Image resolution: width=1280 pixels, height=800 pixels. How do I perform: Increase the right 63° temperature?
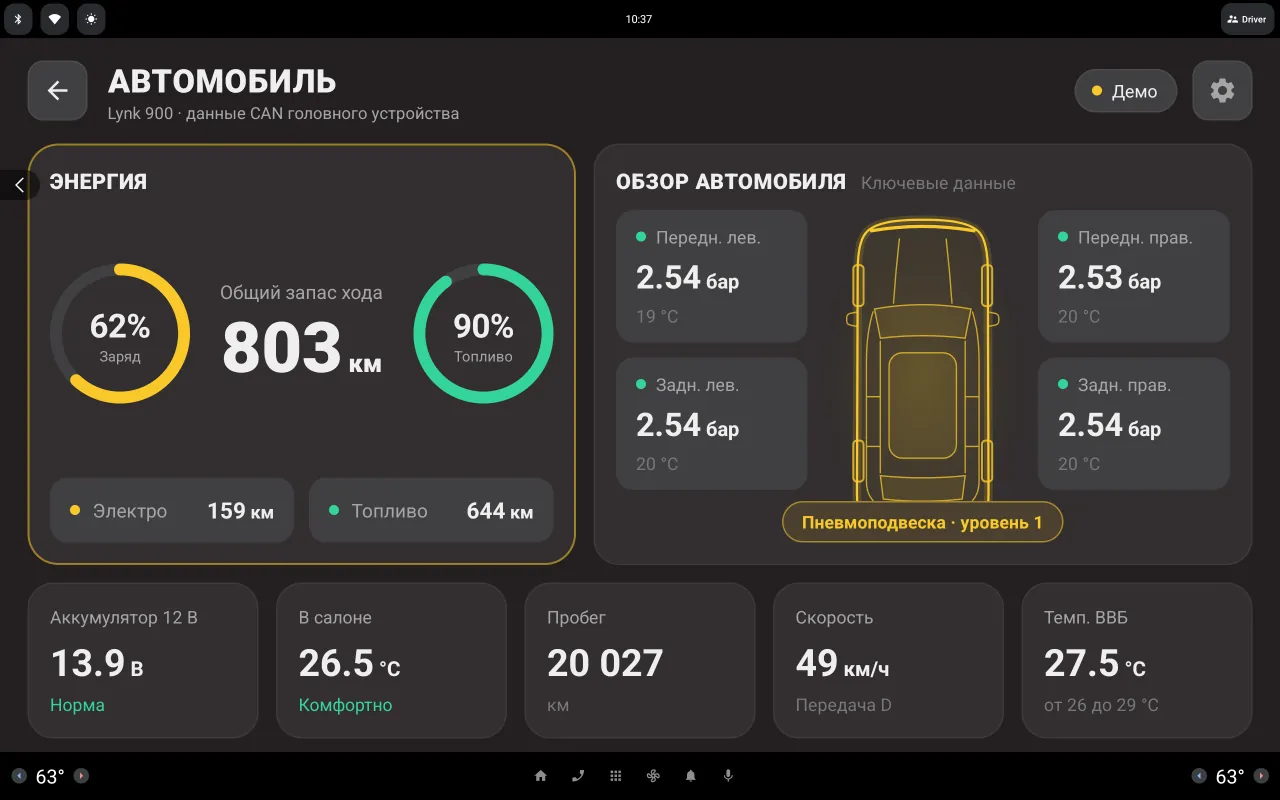coord(1261,776)
